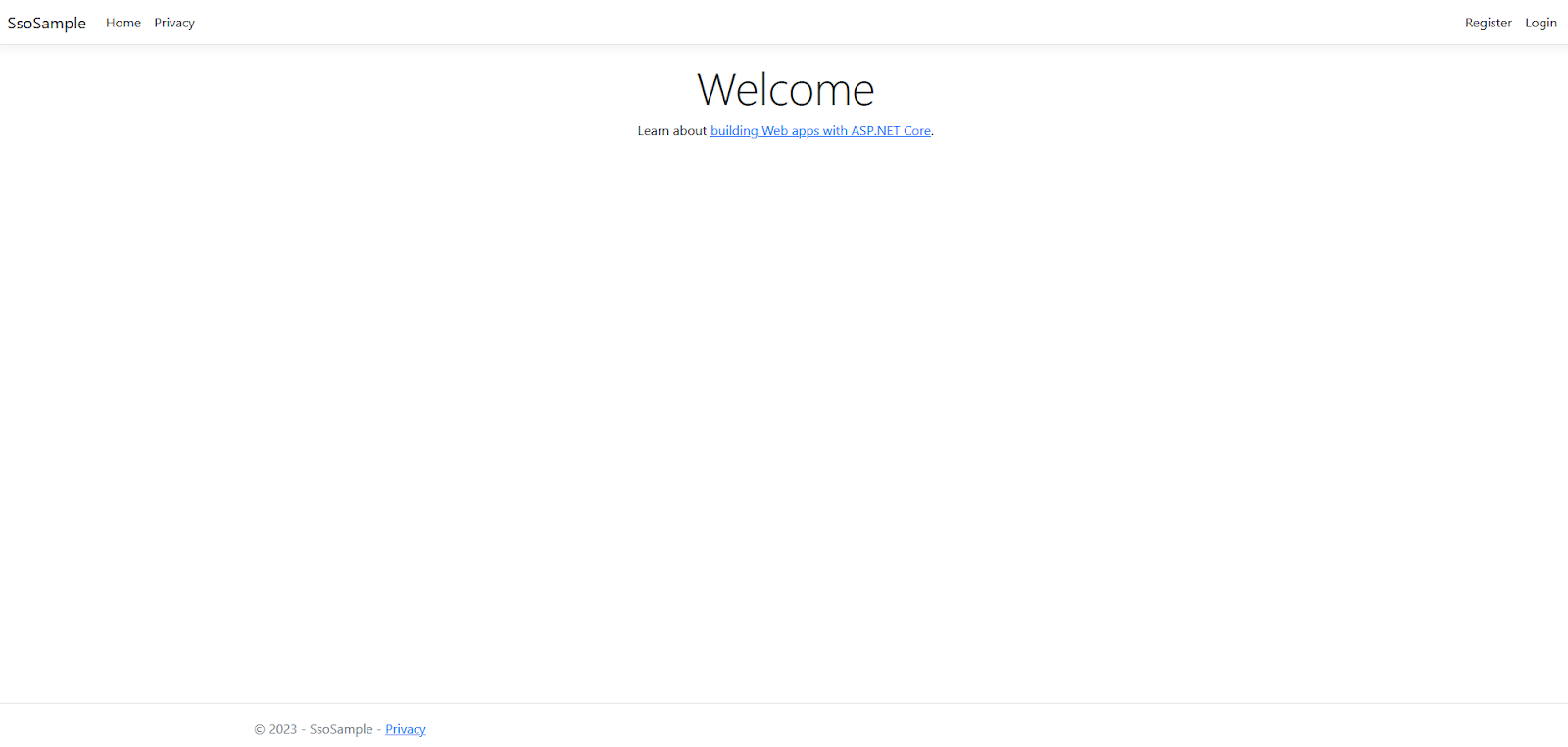Click the SsoSample brand logo link
Image resolution: width=1568 pixels, height=747 pixels.
tap(47, 23)
